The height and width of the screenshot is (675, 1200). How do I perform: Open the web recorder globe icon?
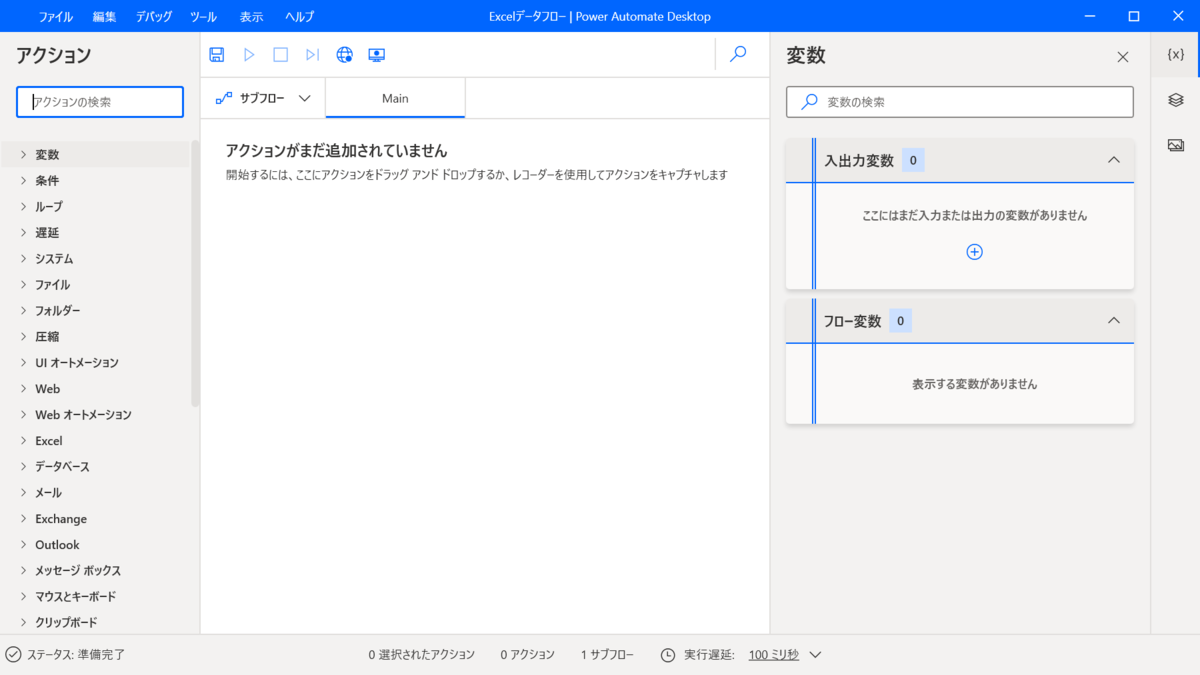(x=345, y=55)
